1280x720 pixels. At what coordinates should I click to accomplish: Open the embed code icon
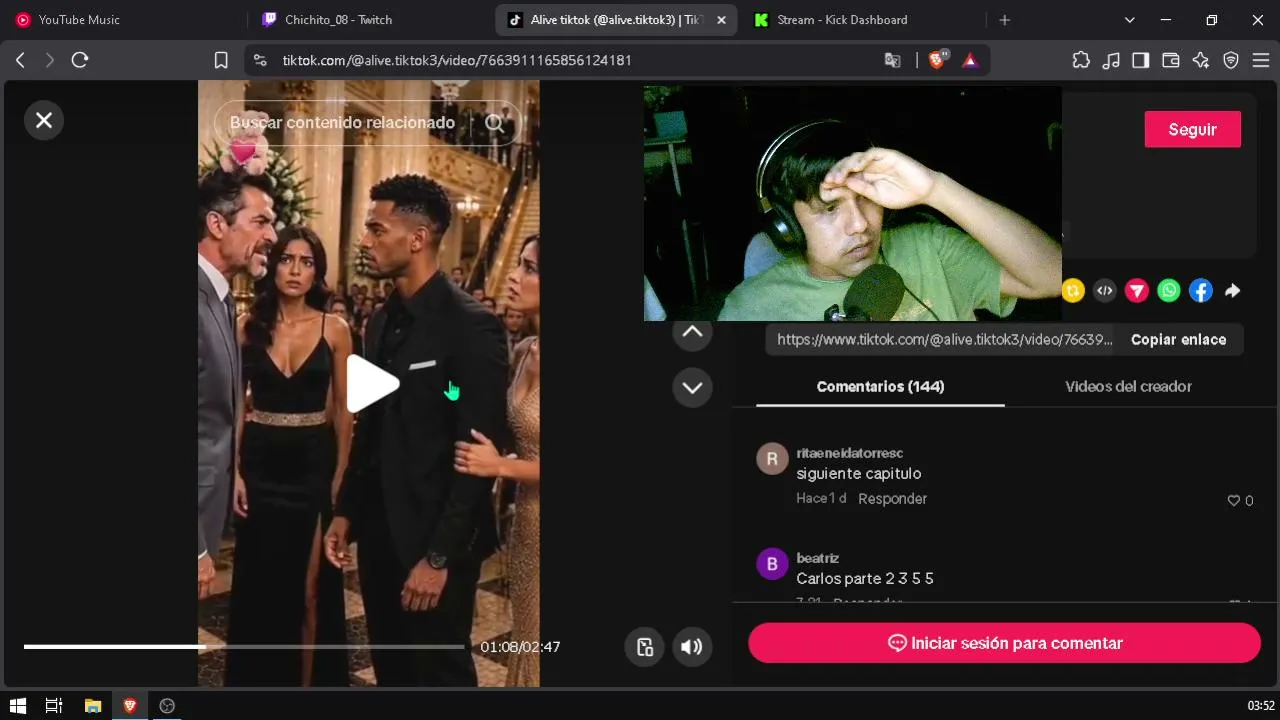[1105, 291]
